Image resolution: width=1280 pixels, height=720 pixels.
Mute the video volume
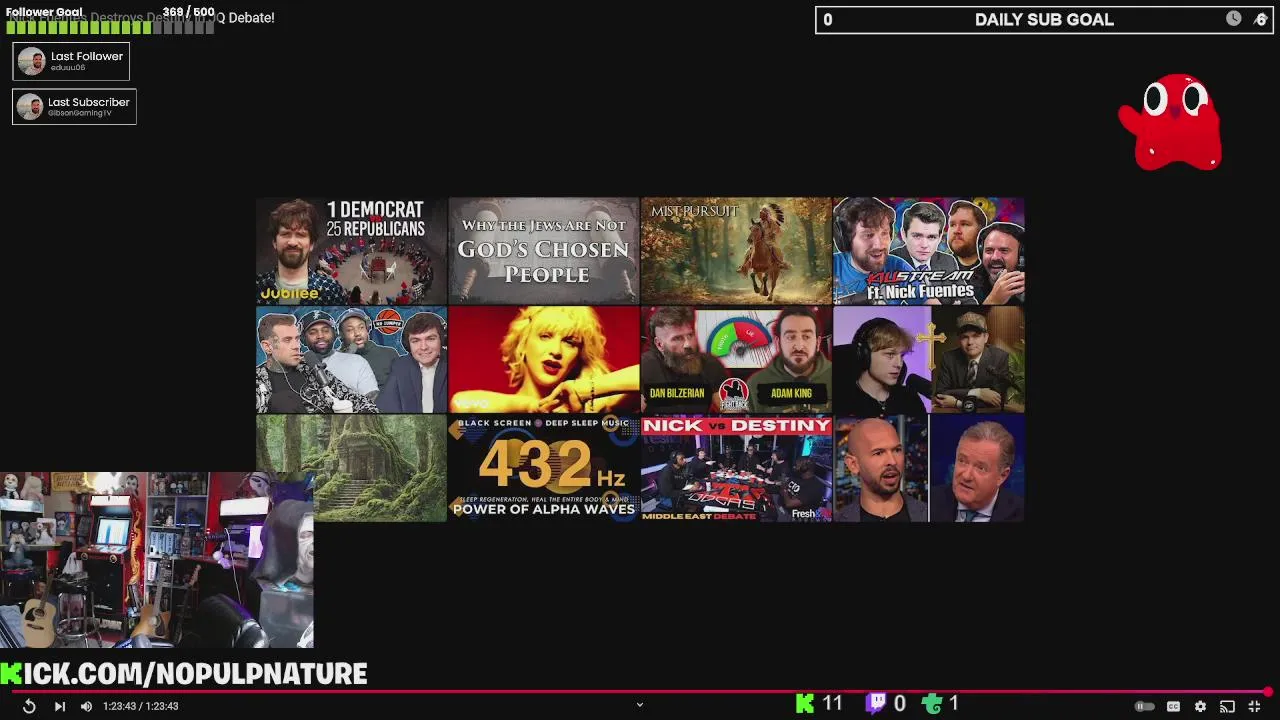click(86, 706)
